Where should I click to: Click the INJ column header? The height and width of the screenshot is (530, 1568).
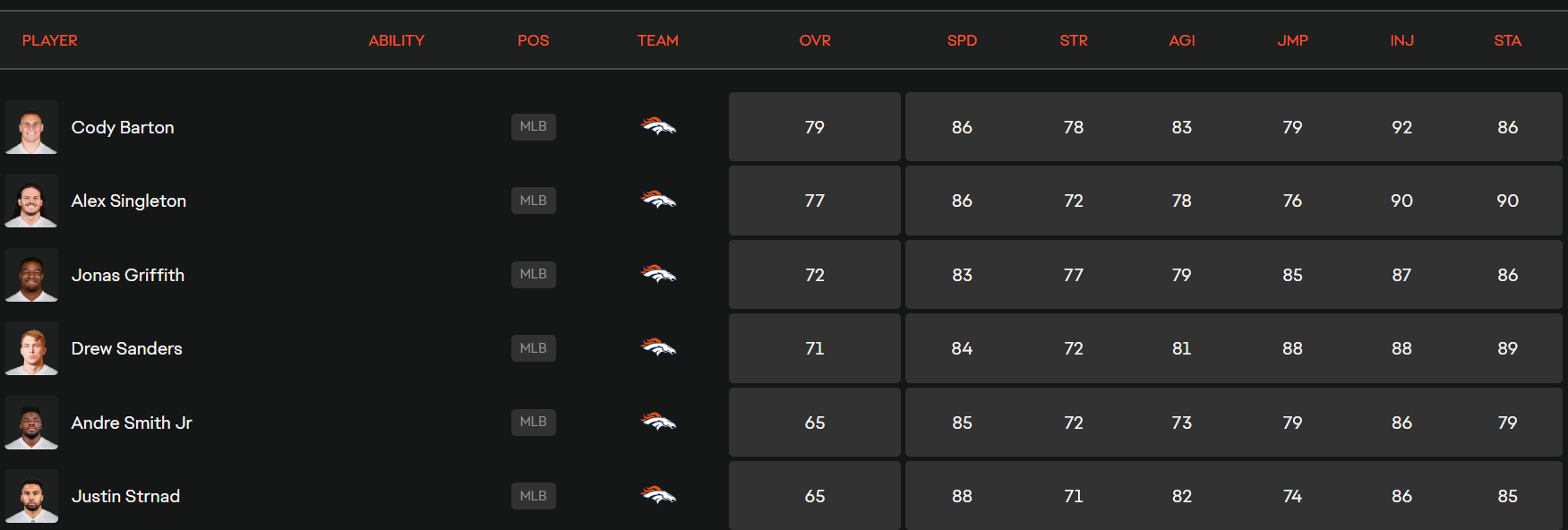click(1401, 40)
